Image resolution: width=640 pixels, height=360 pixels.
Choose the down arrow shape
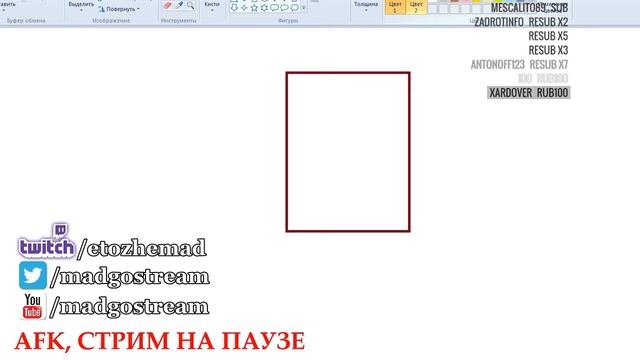(x=234, y=7)
